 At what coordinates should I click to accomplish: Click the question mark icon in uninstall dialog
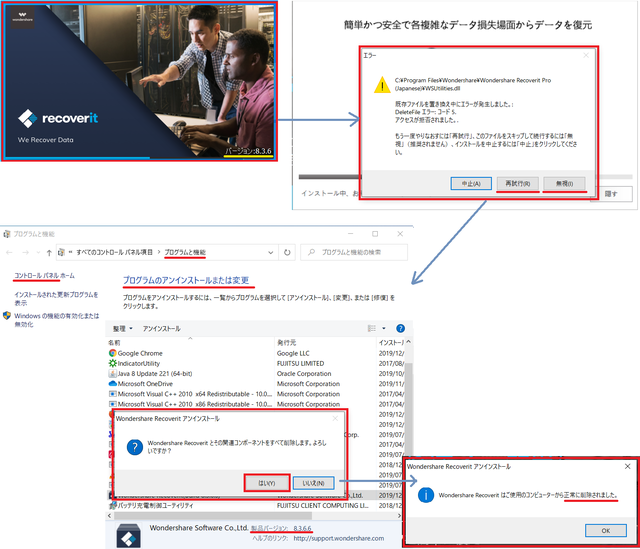(135, 447)
